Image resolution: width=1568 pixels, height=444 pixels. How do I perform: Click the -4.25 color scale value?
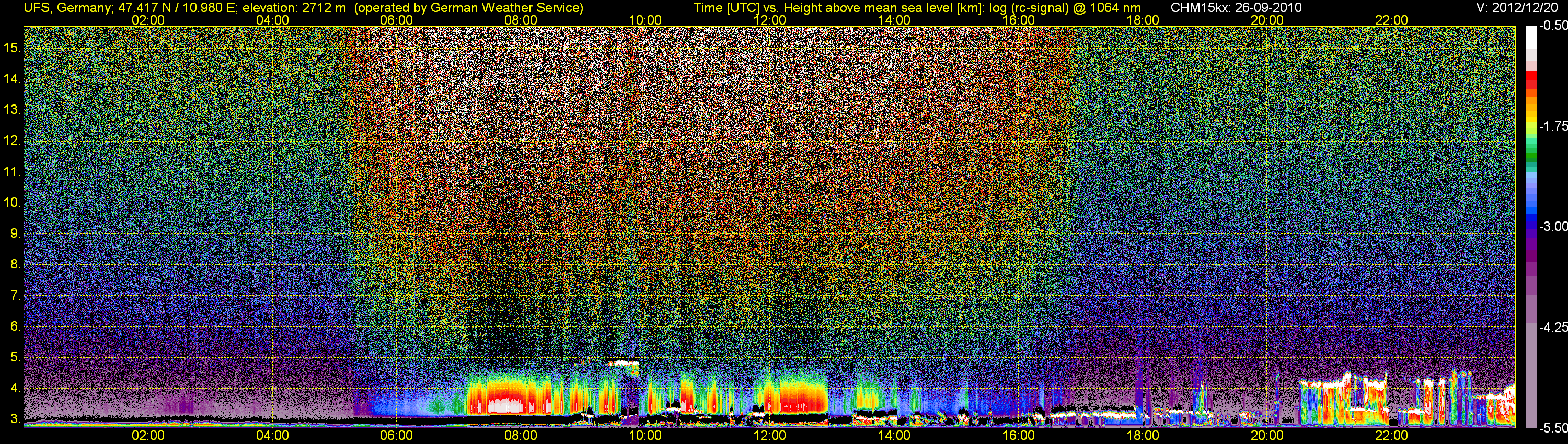point(1553,327)
